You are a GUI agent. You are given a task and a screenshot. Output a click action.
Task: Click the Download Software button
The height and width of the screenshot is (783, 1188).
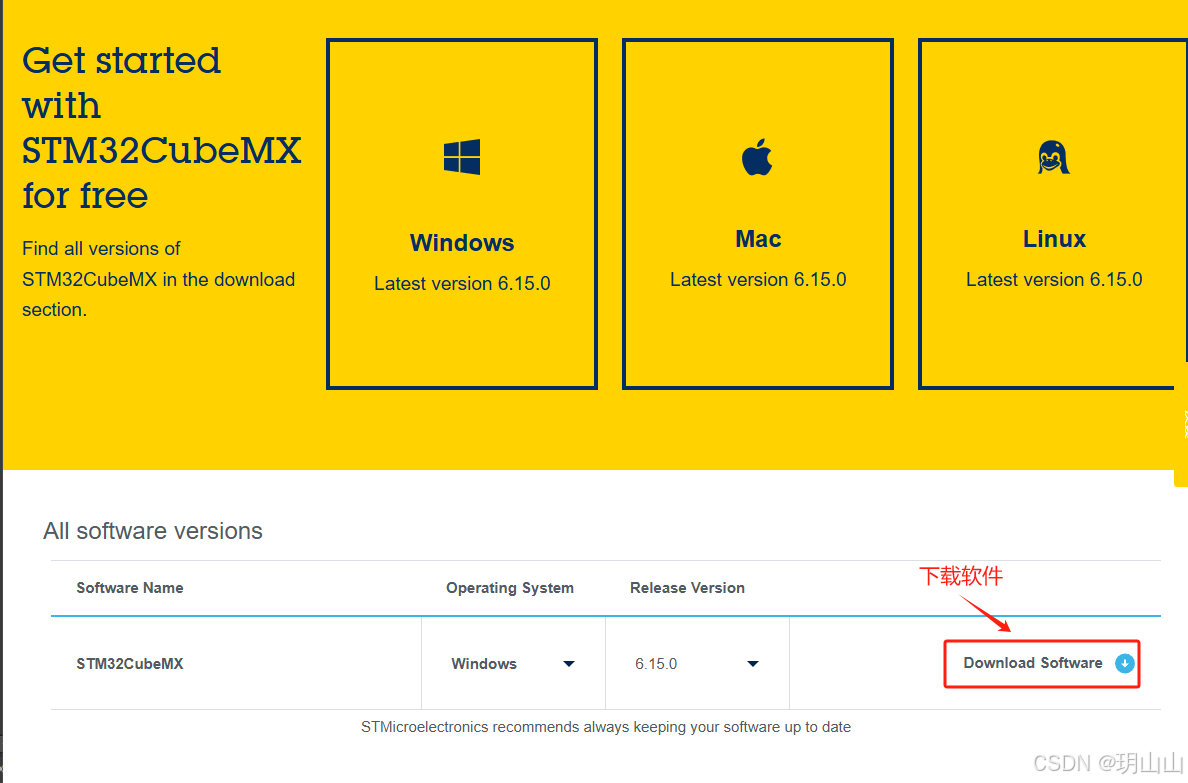tap(1042, 663)
